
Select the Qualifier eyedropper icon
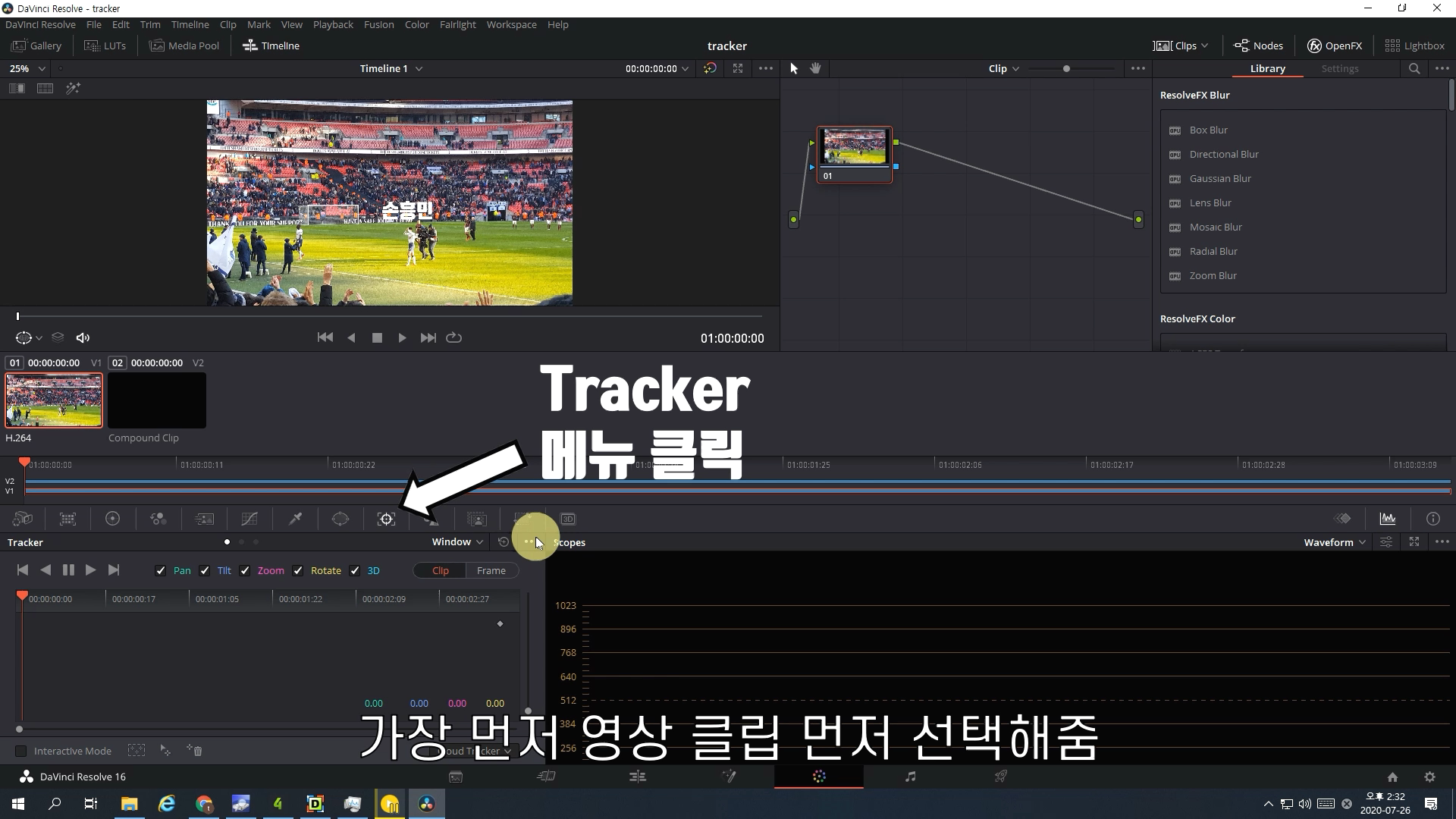pos(295,519)
